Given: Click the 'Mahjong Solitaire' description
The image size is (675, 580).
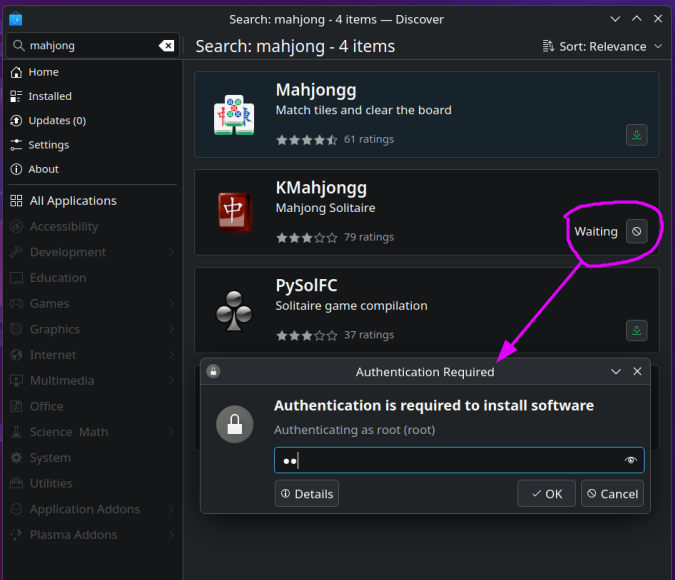Looking at the screenshot, I should pos(325,208).
